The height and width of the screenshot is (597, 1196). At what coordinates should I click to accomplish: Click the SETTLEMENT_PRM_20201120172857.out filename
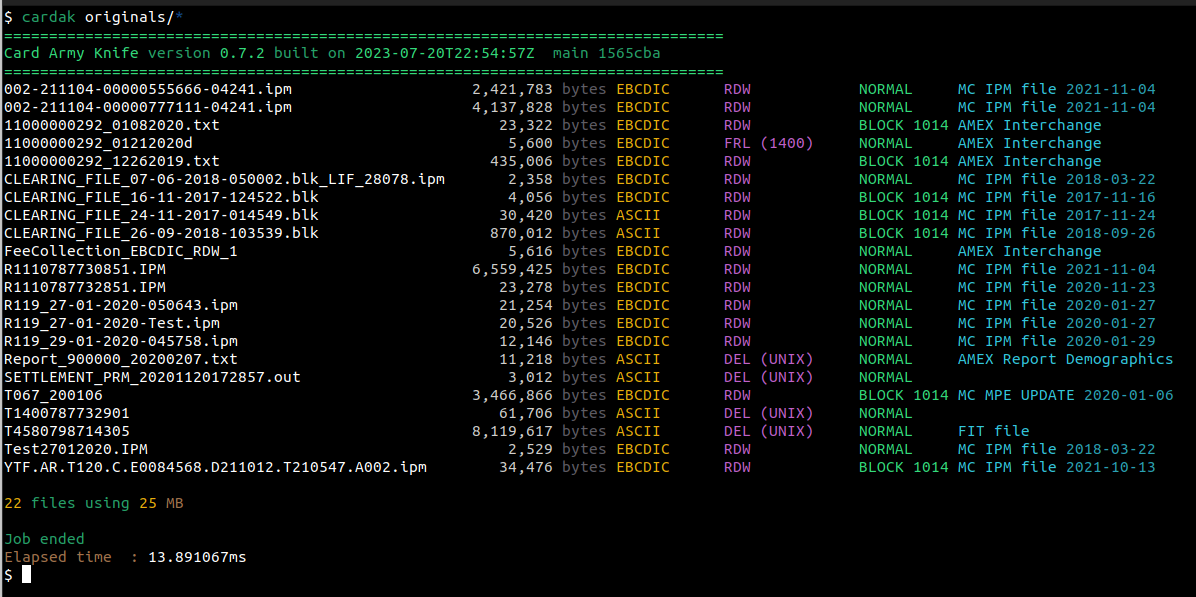pos(152,377)
